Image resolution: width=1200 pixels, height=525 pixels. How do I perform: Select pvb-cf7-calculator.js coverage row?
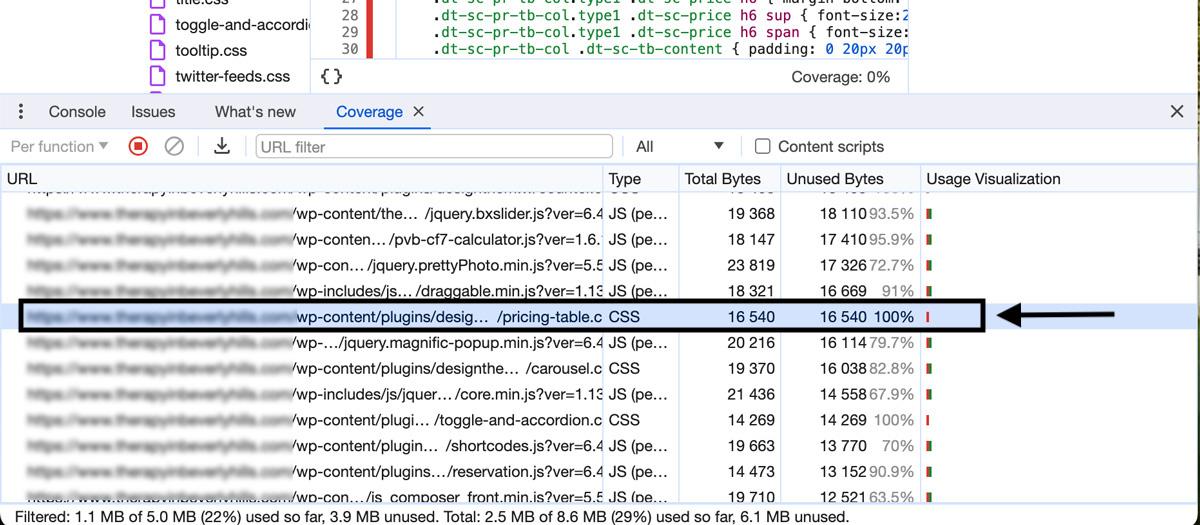tap(598, 239)
